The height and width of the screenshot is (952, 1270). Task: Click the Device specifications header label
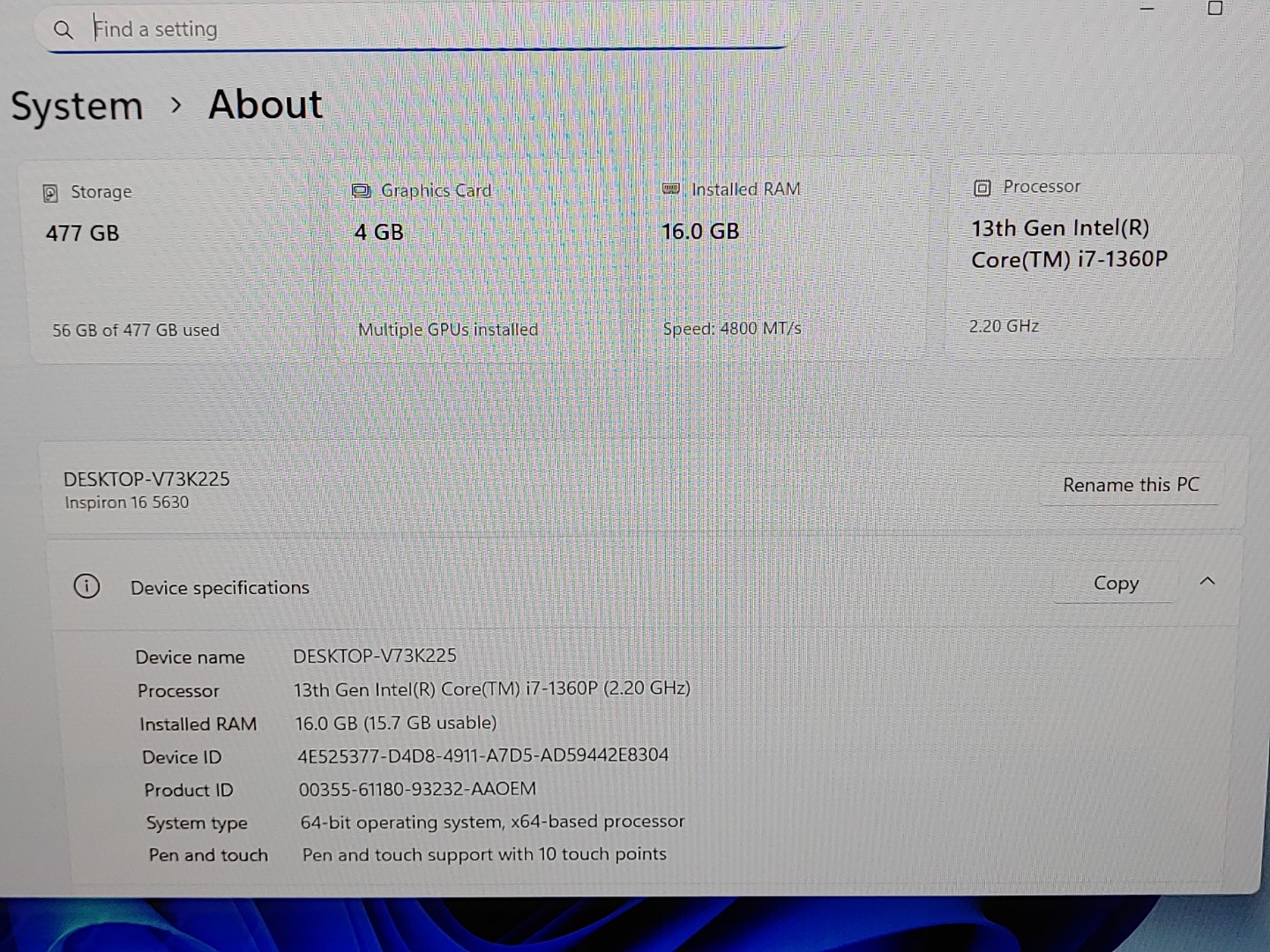220,588
